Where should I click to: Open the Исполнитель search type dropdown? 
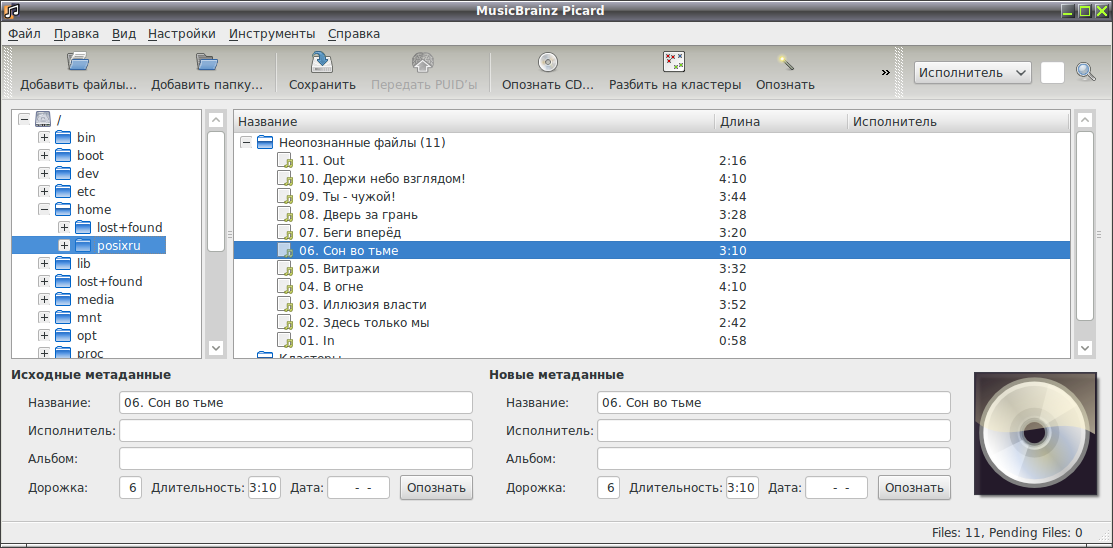pos(972,72)
